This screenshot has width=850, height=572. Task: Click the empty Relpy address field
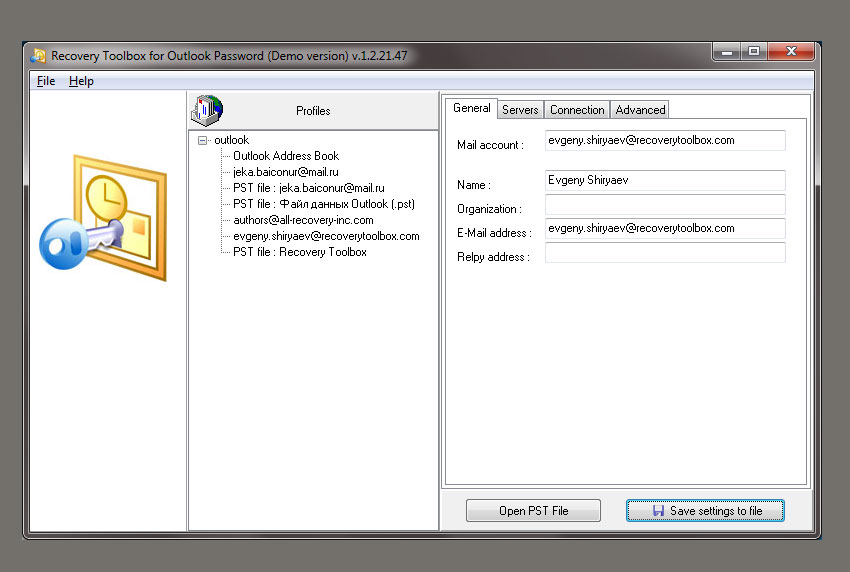tap(665, 253)
